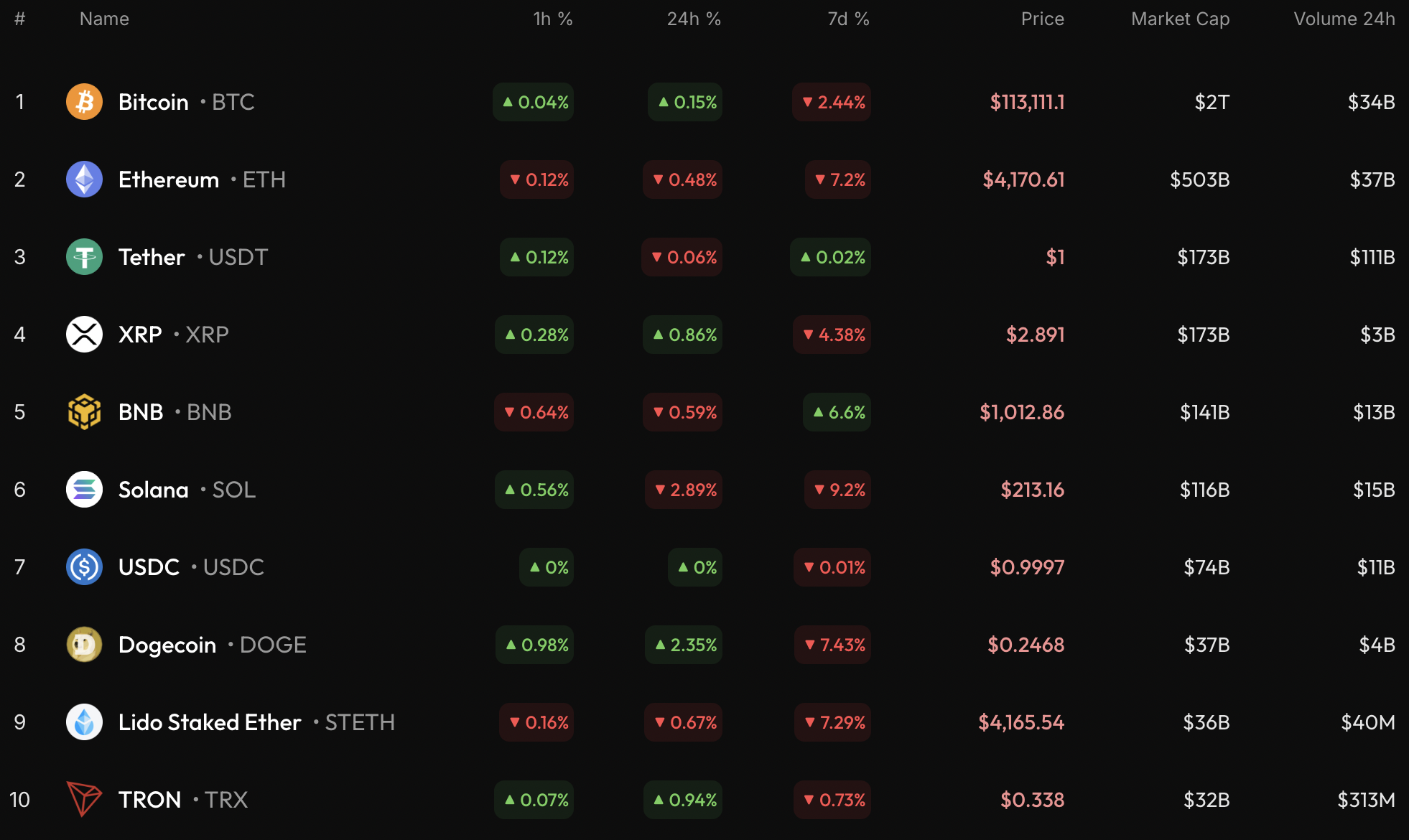Click the Dogecoin logo icon
Image resolution: width=1409 pixels, height=840 pixels.
pyautogui.click(x=84, y=645)
